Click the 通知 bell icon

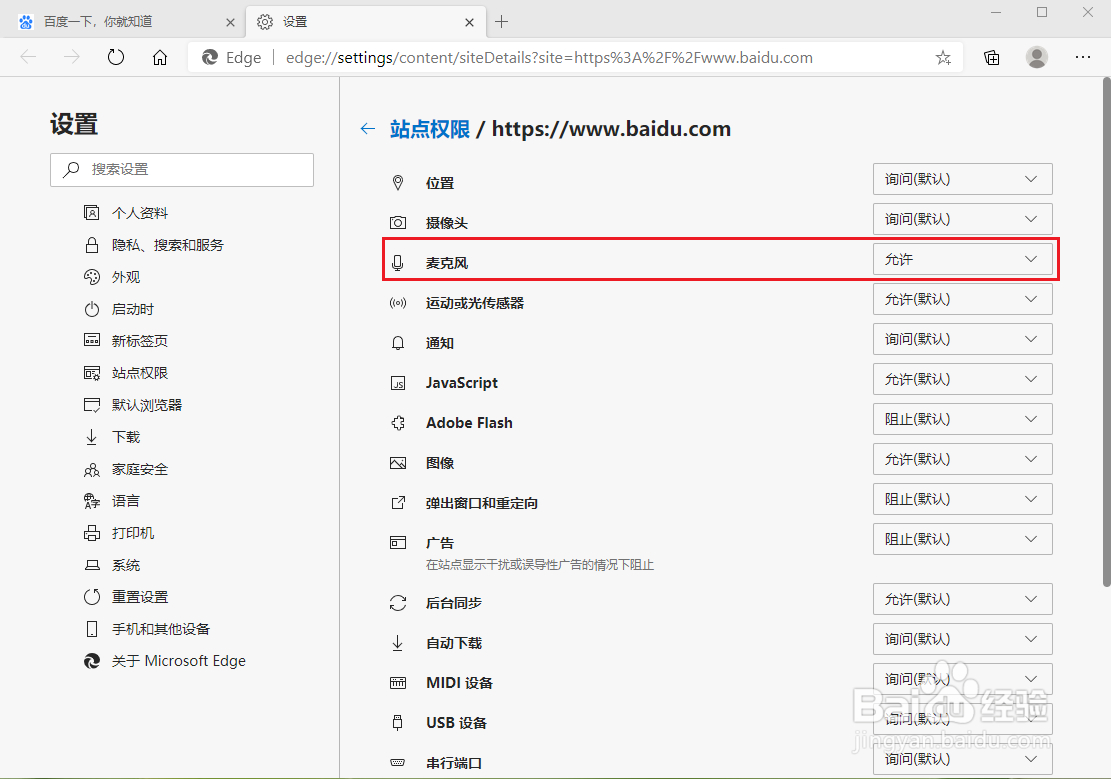click(x=398, y=343)
